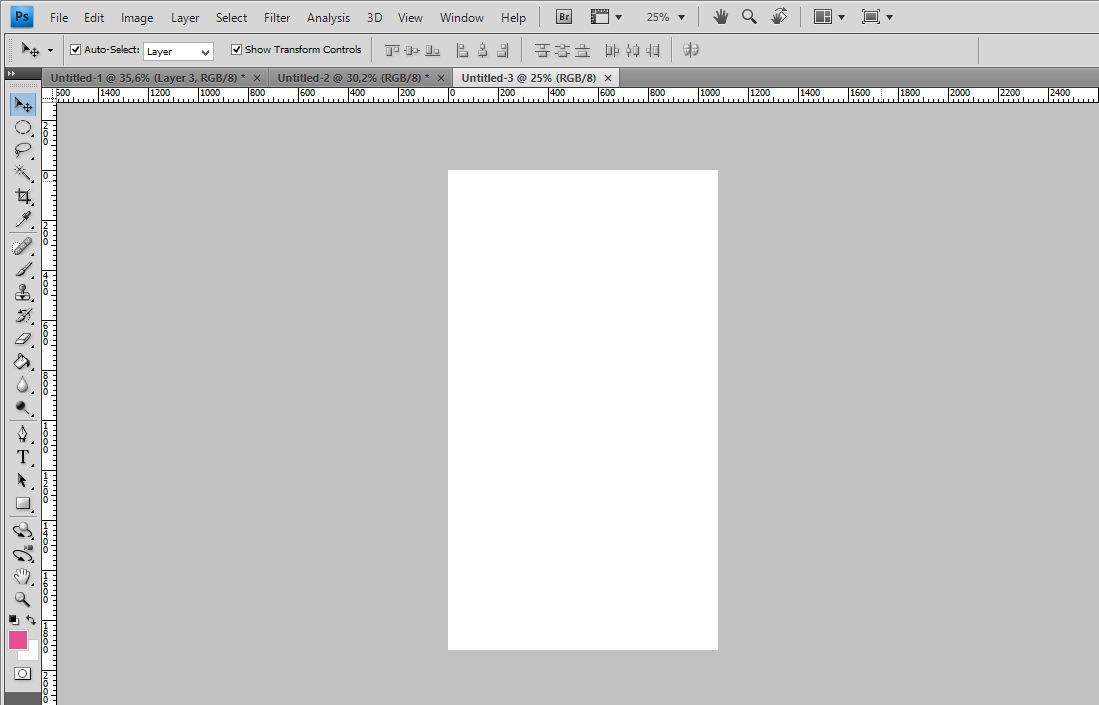Select the Hand tool in toolbox
This screenshot has width=1099, height=705.
[x=23, y=577]
